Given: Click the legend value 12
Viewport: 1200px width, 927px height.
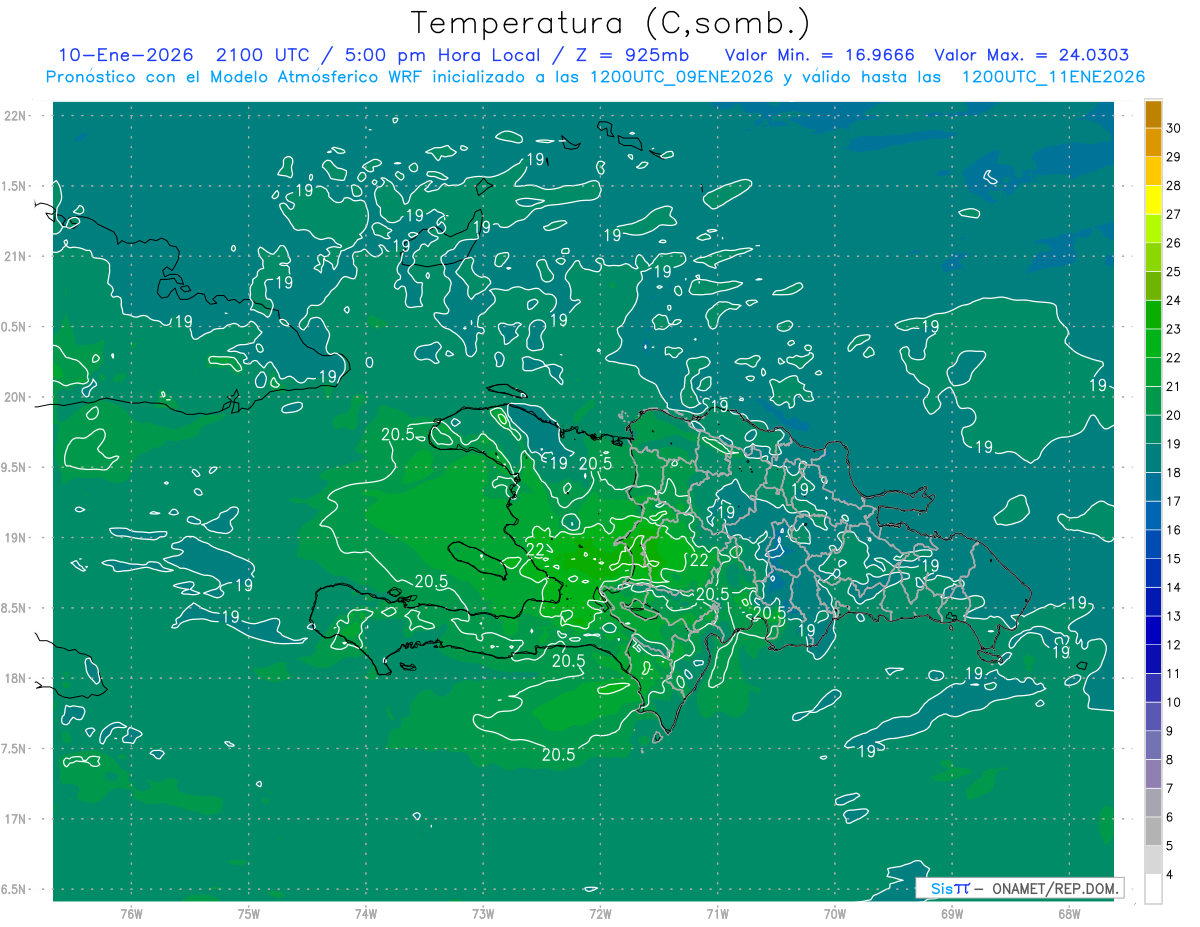Looking at the screenshot, I should 1173,645.
